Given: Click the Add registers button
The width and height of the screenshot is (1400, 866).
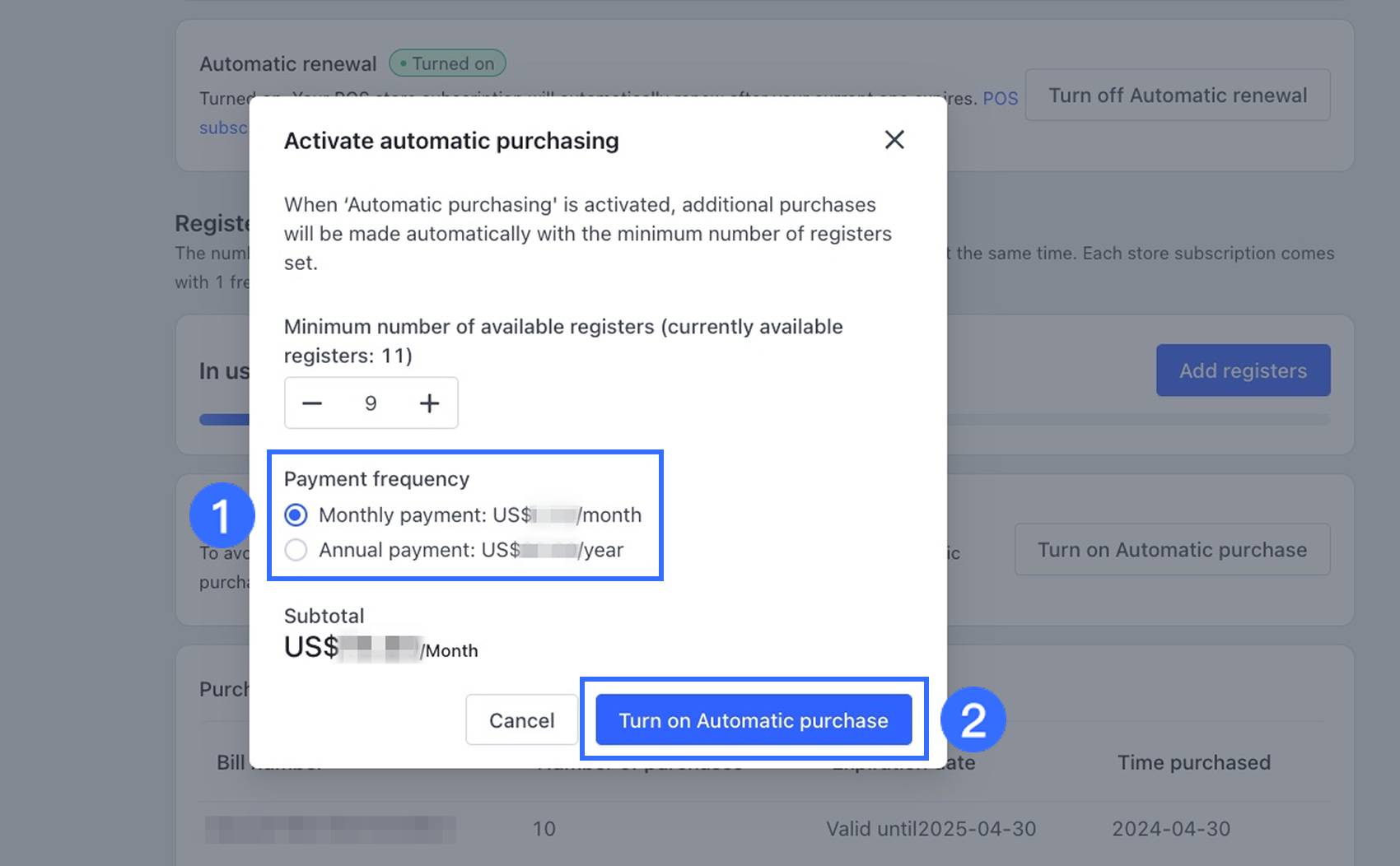Looking at the screenshot, I should (1243, 370).
